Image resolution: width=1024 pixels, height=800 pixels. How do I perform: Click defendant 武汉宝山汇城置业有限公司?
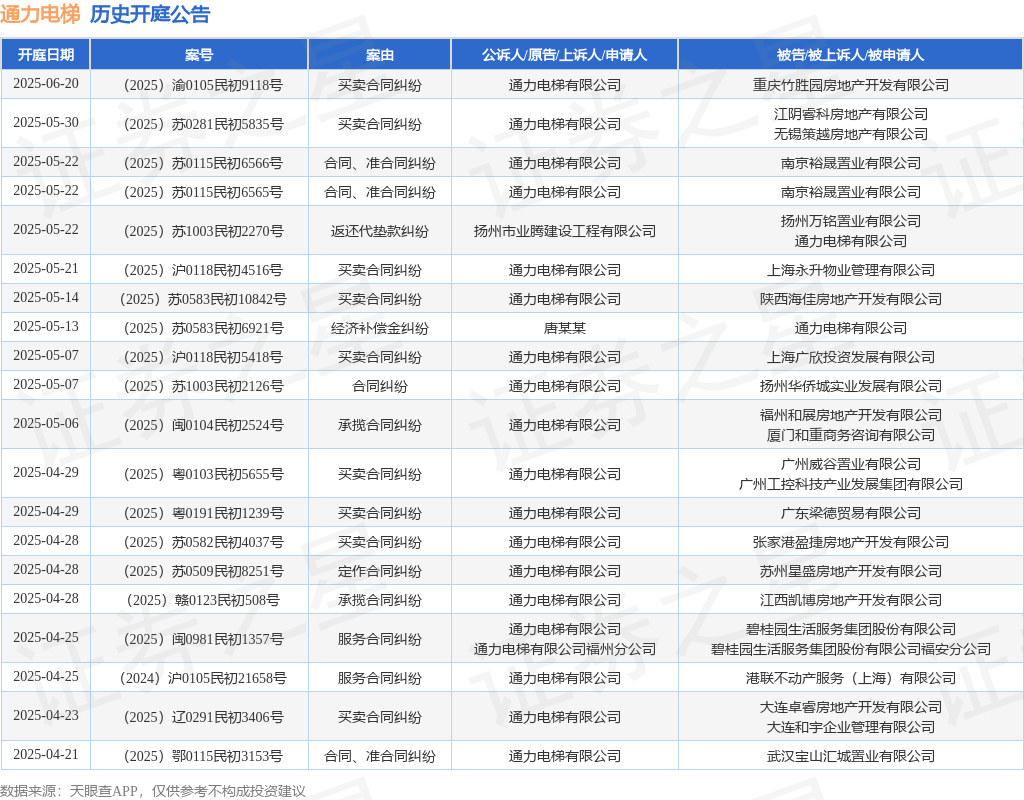850,756
